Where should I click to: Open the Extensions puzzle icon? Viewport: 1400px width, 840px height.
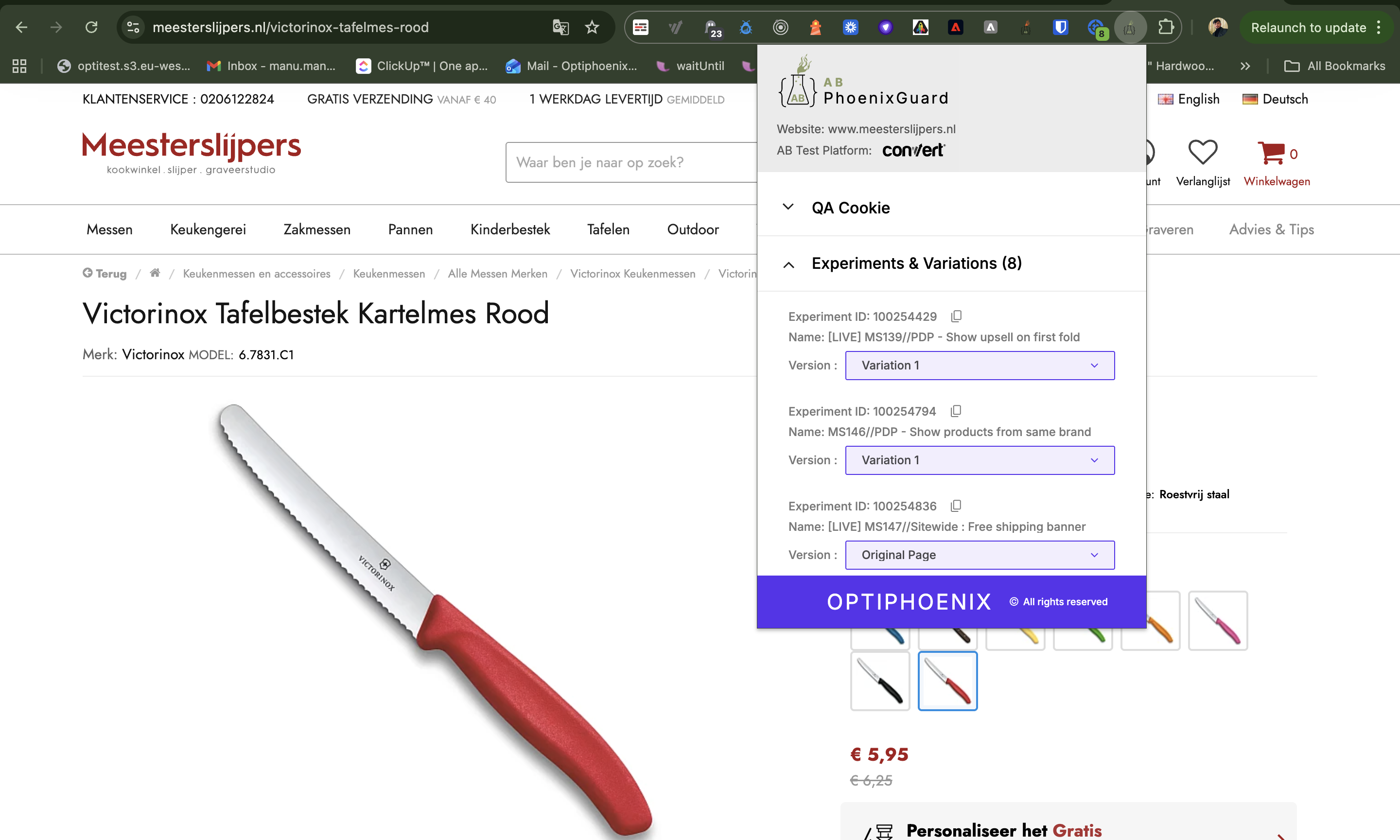tap(1165, 27)
